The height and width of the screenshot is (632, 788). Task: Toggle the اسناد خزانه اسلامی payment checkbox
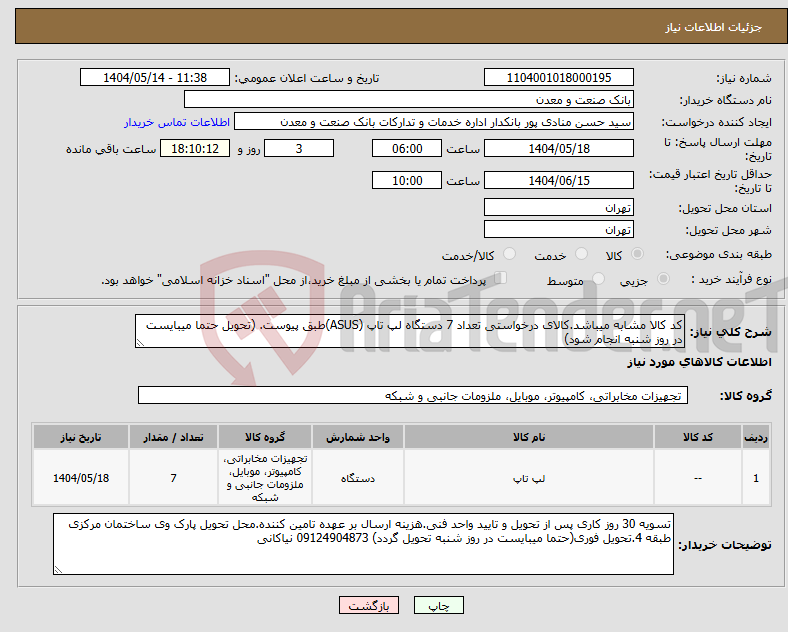tap(501, 278)
